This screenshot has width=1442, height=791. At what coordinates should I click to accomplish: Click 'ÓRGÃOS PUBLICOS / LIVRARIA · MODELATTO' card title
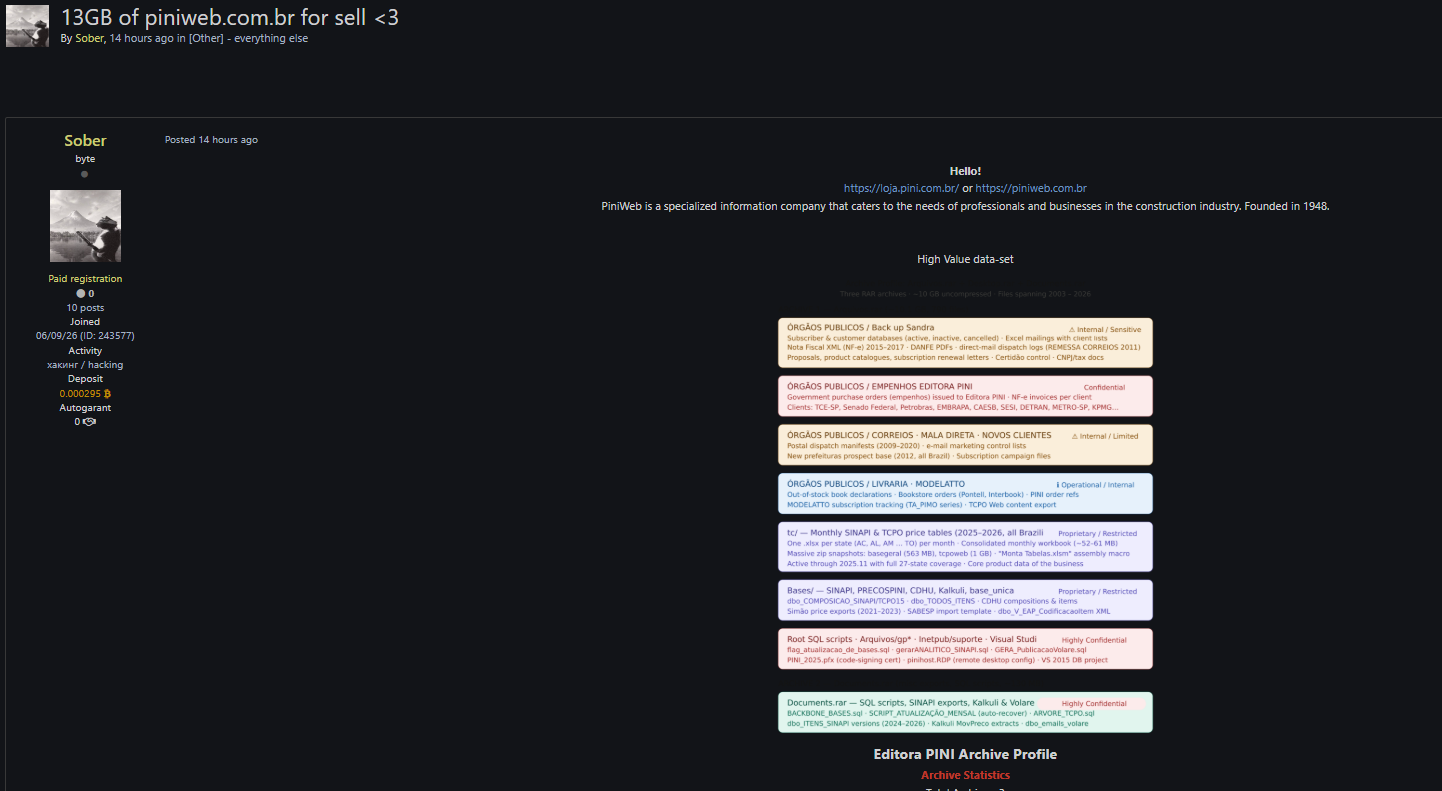(876, 484)
